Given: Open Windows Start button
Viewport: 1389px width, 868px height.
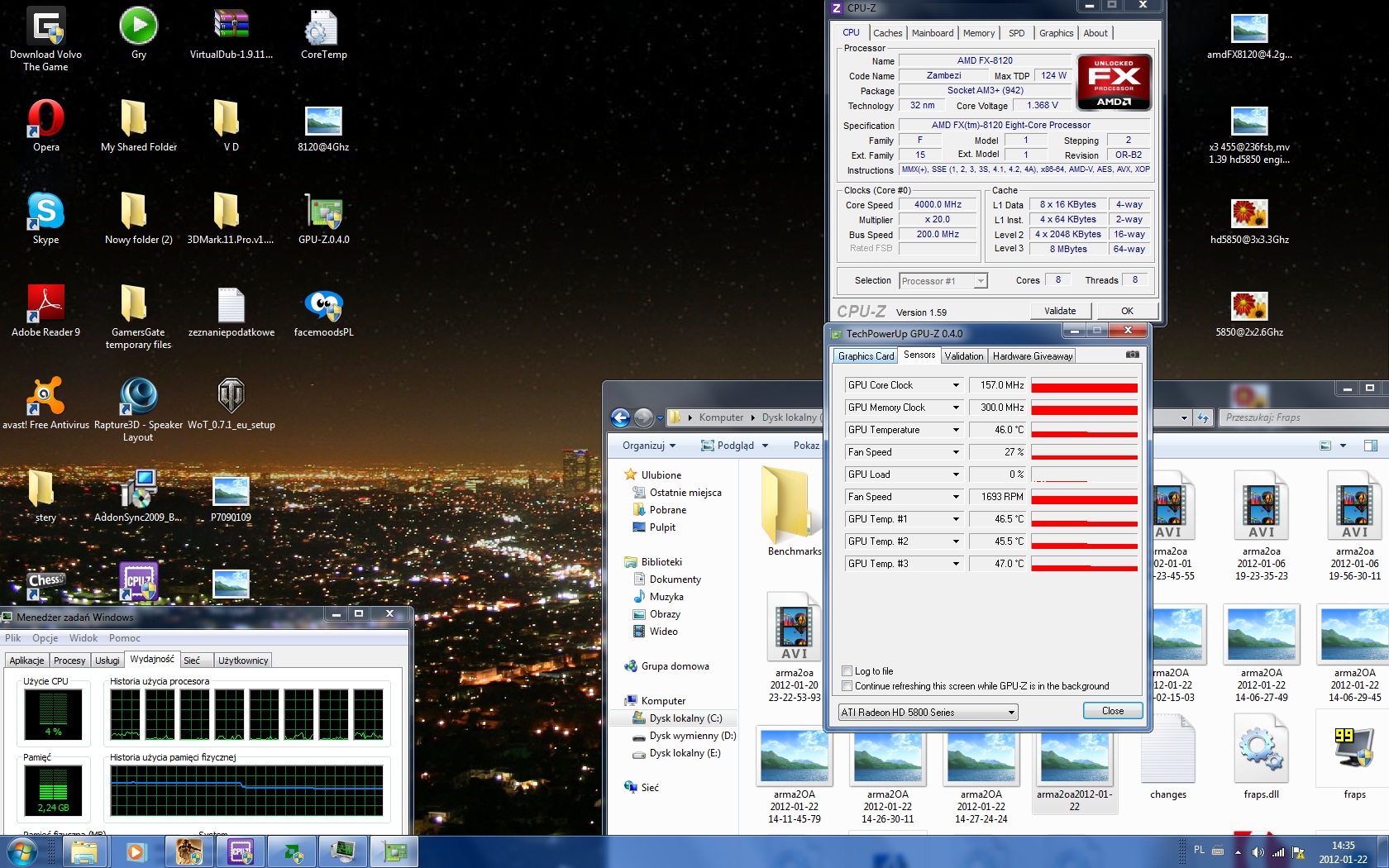Looking at the screenshot, I should click(x=22, y=851).
